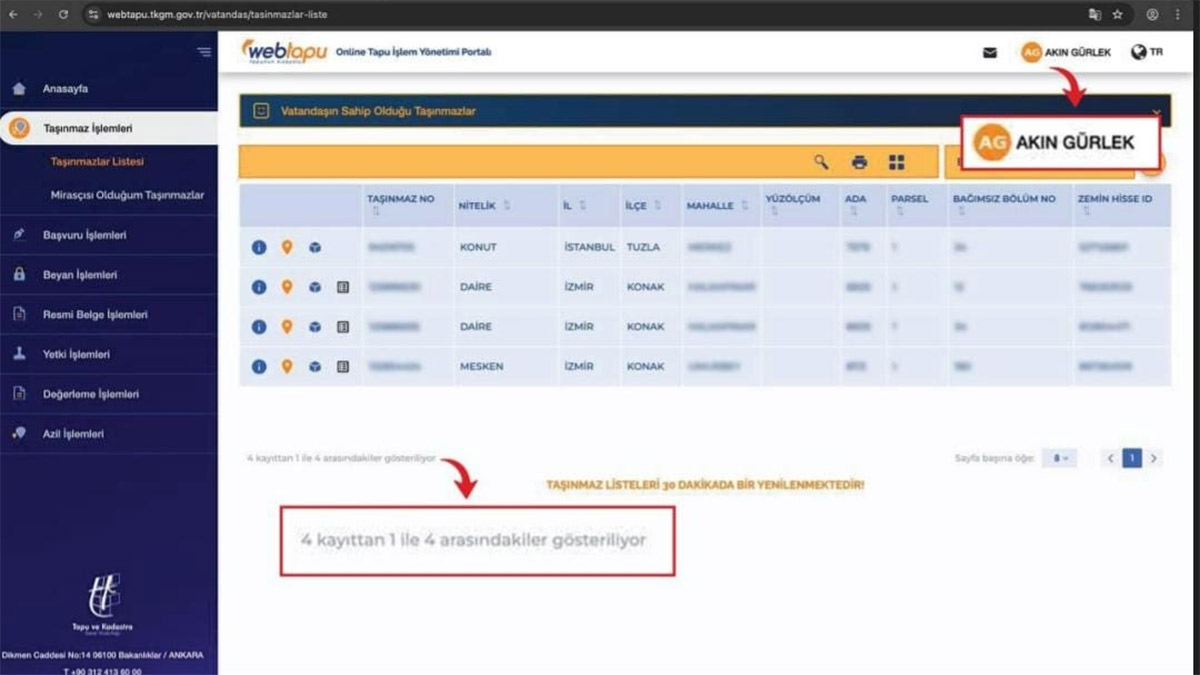Click info icon for the Tuzla KONUT row
1200x675 pixels.
[x=259, y=247]
